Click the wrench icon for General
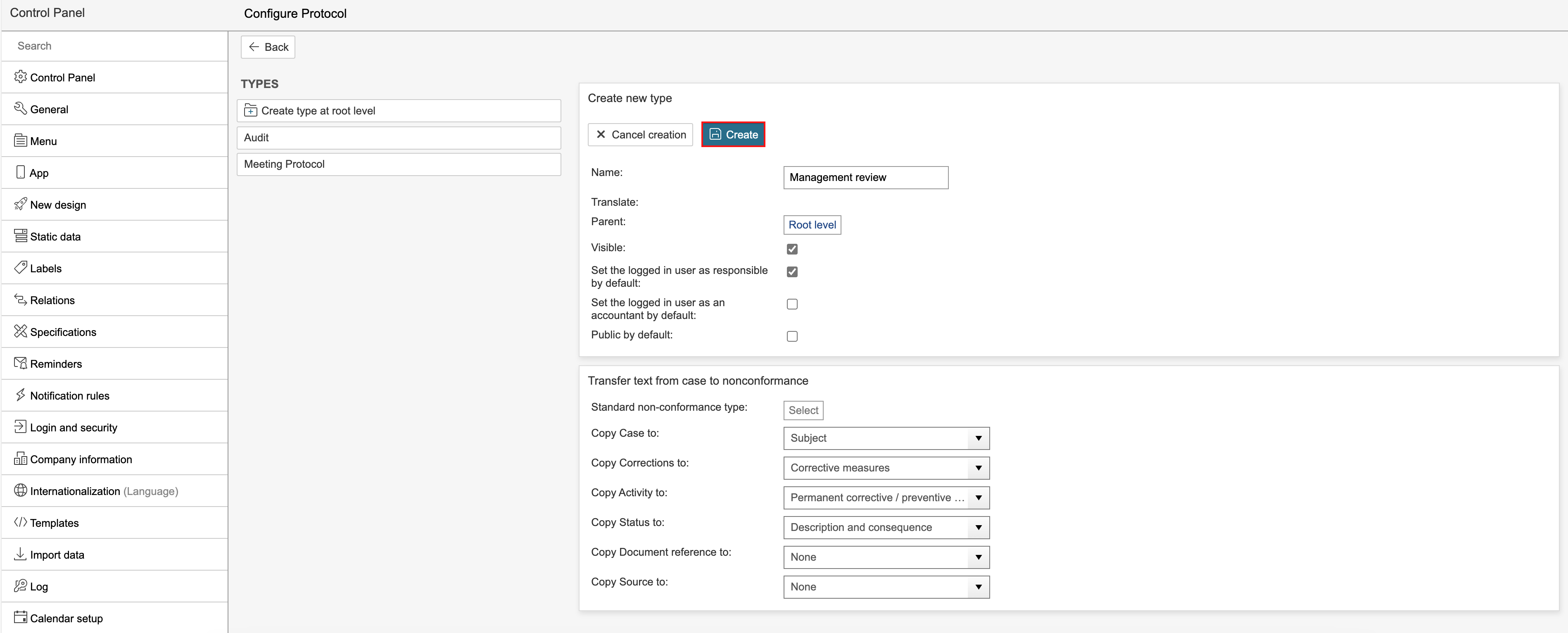Image resolution: width=1568 pixels, height=633 pixels. click(20, 108)
